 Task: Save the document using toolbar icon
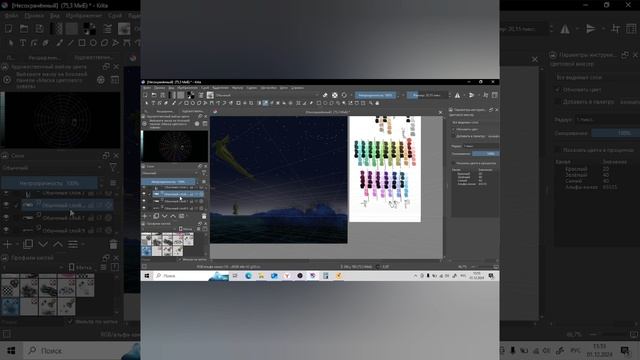click(162, 95)
